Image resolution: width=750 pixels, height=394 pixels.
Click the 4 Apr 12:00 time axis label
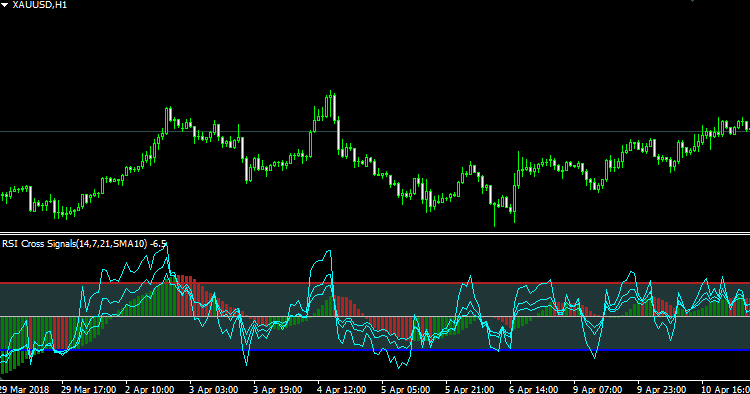tap(342, 389)
